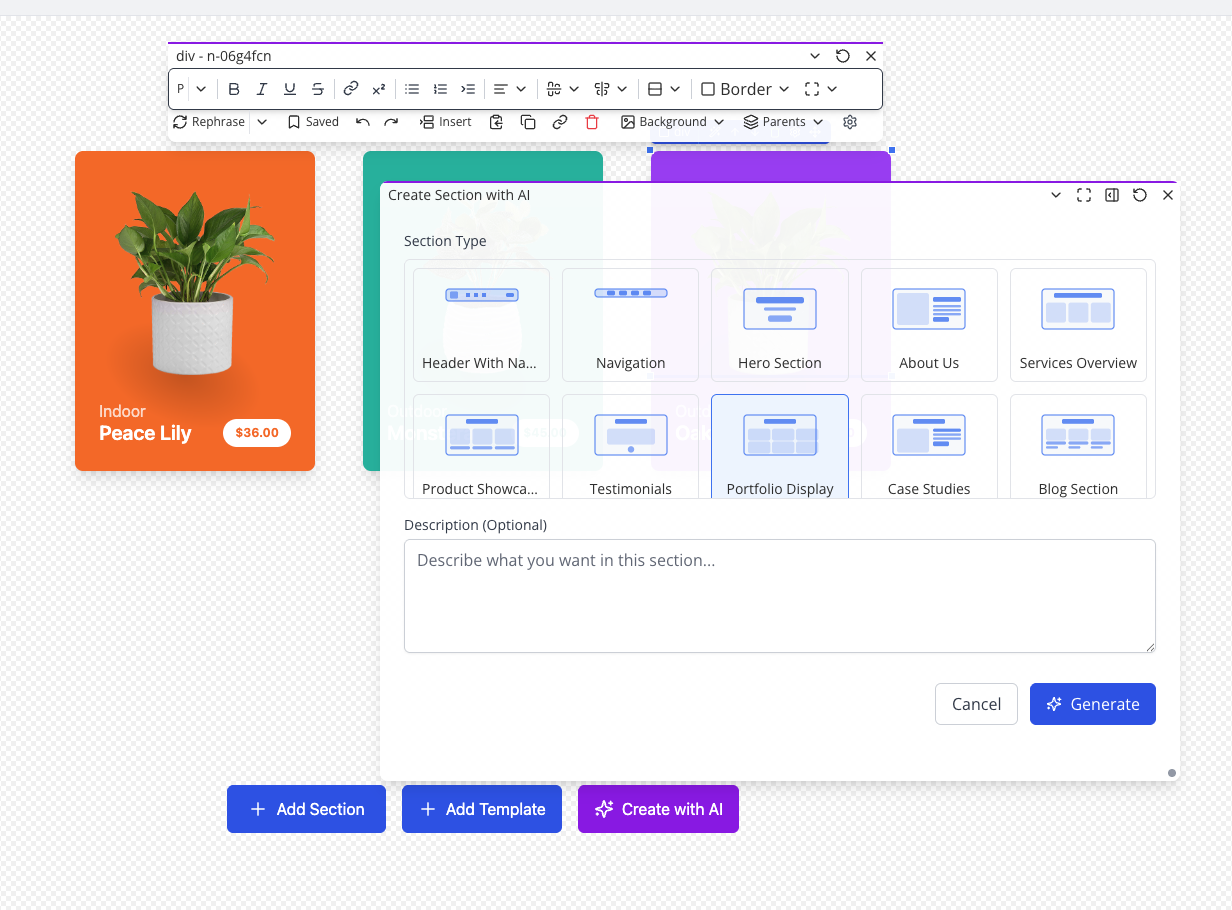Apply bold formatting in the editor toolbar
This screenshot has height=910, width=1232.
tap(234, 89)
